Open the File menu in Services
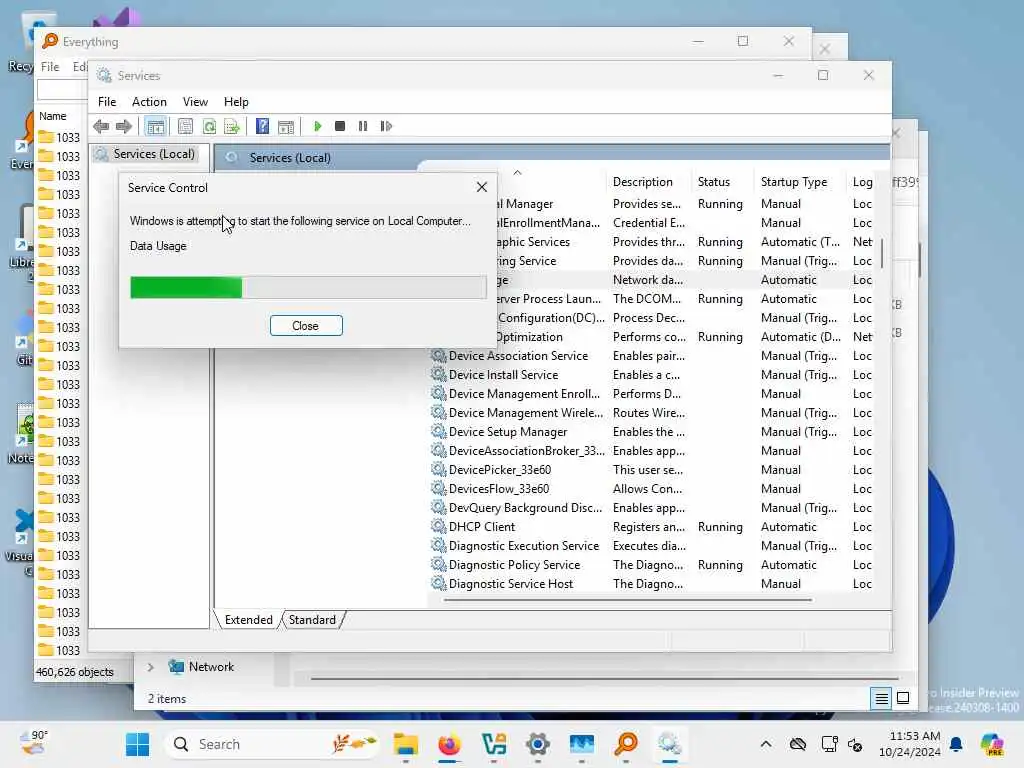The height and width of the screenshot is (768, 1024). coord(107,102)
